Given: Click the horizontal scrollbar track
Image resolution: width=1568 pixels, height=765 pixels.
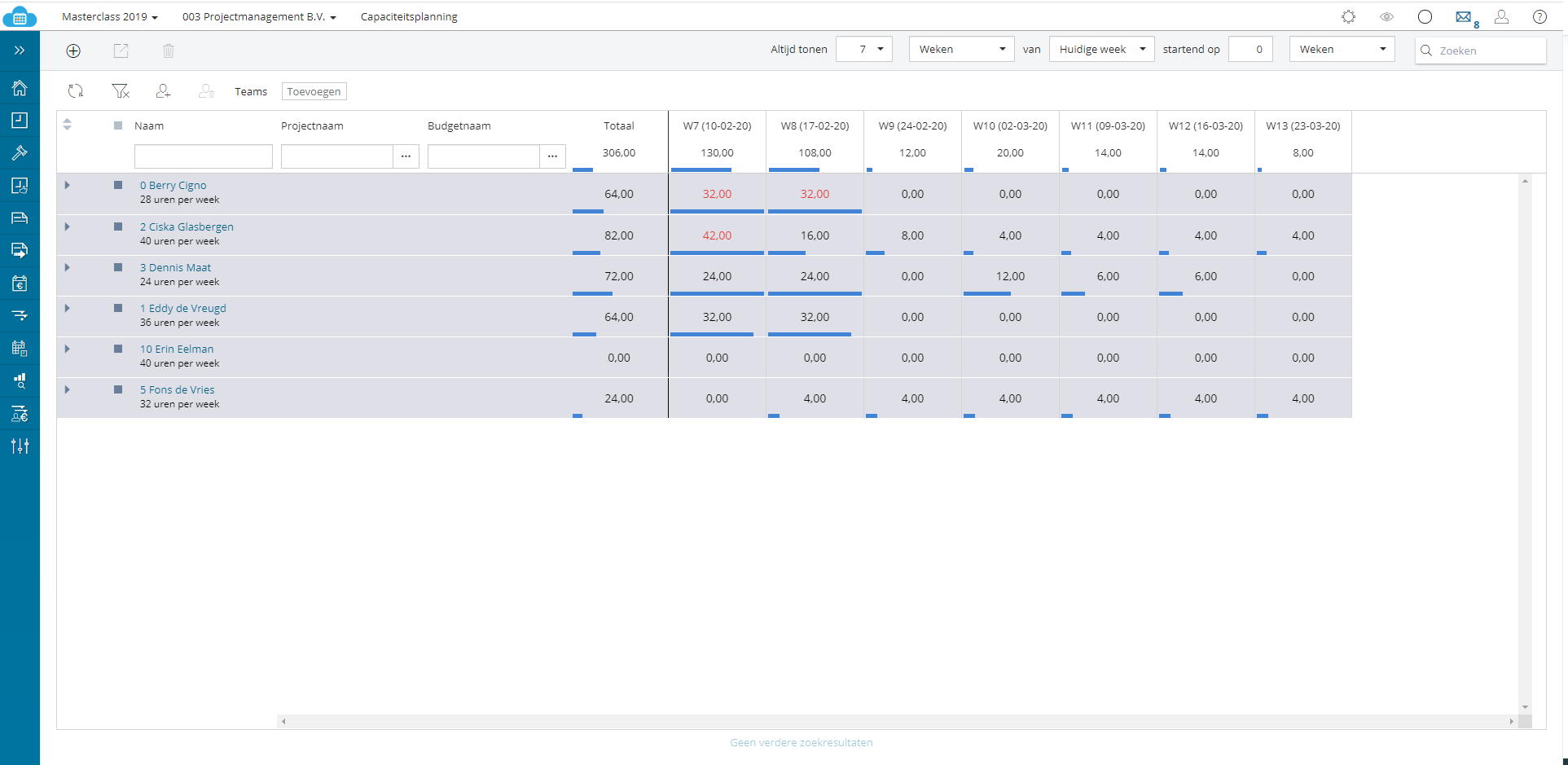Looking at the screenshot, I should pyautogui.click(x=897, y=721).
